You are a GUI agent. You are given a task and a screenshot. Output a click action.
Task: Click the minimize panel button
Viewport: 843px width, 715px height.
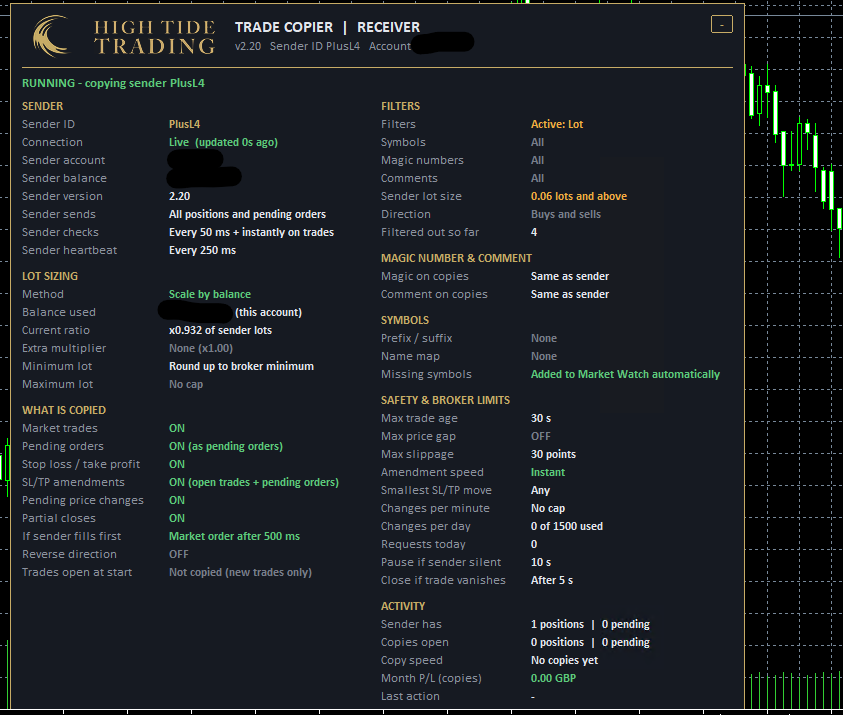[721, 24]
